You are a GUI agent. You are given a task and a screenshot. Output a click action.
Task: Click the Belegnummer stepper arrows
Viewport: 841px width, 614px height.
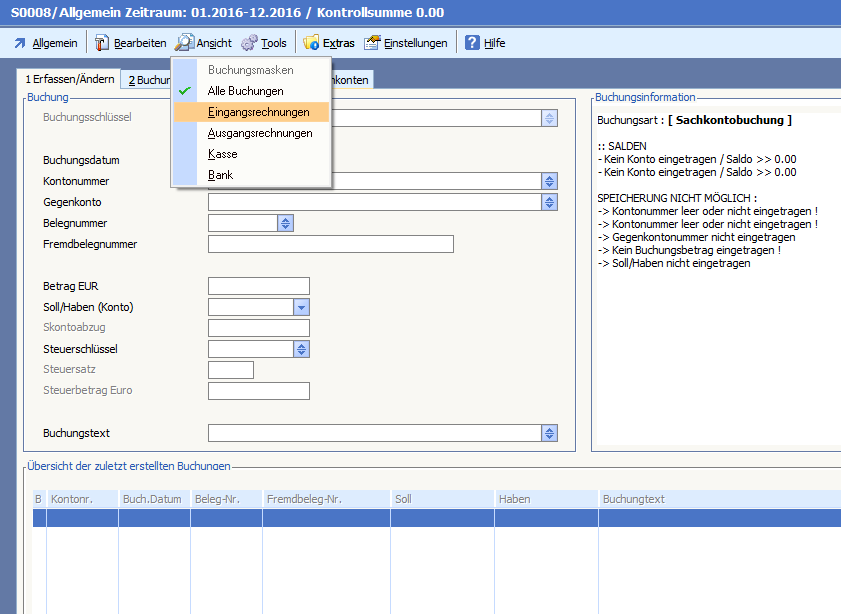click(285, 223)
